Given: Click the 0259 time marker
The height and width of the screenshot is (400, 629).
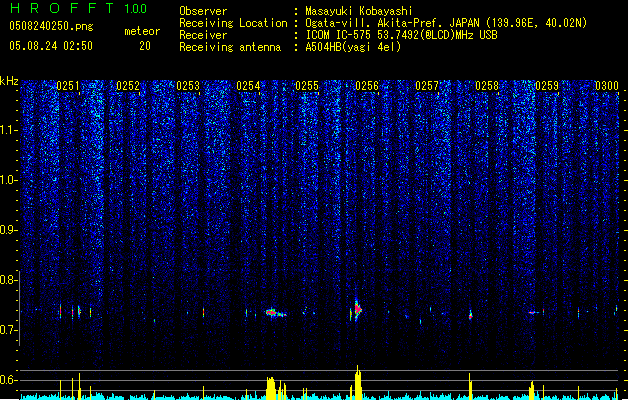Looking at the screenshot, I should point(547,86).
